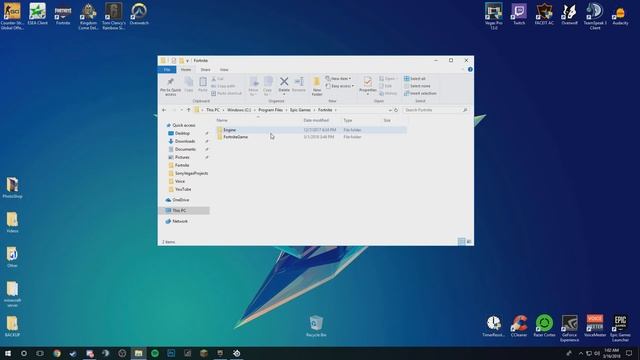Select Quick access in navigation pane

click(184, 125)
